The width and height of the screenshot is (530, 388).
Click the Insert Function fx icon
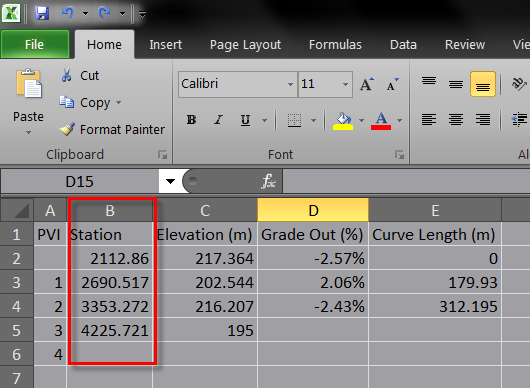point(269,181)
